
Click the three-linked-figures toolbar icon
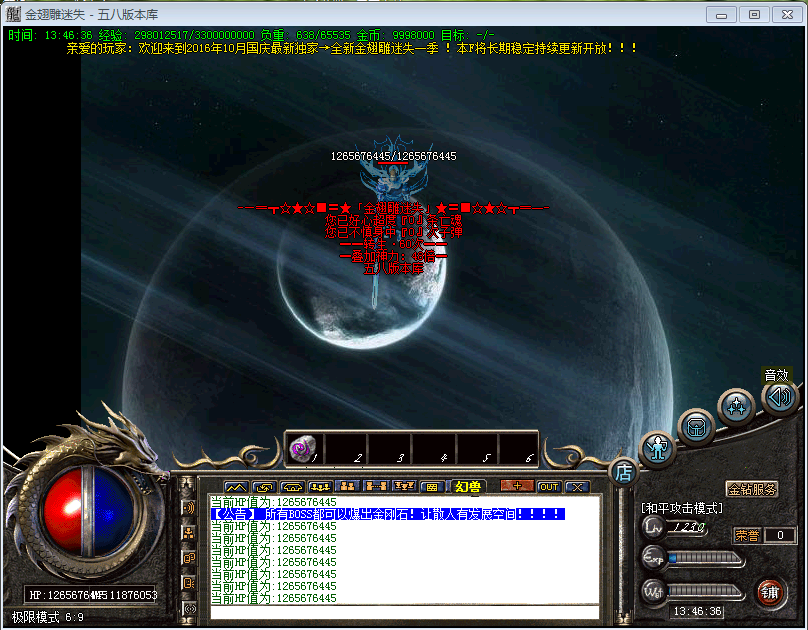(320, 487)
